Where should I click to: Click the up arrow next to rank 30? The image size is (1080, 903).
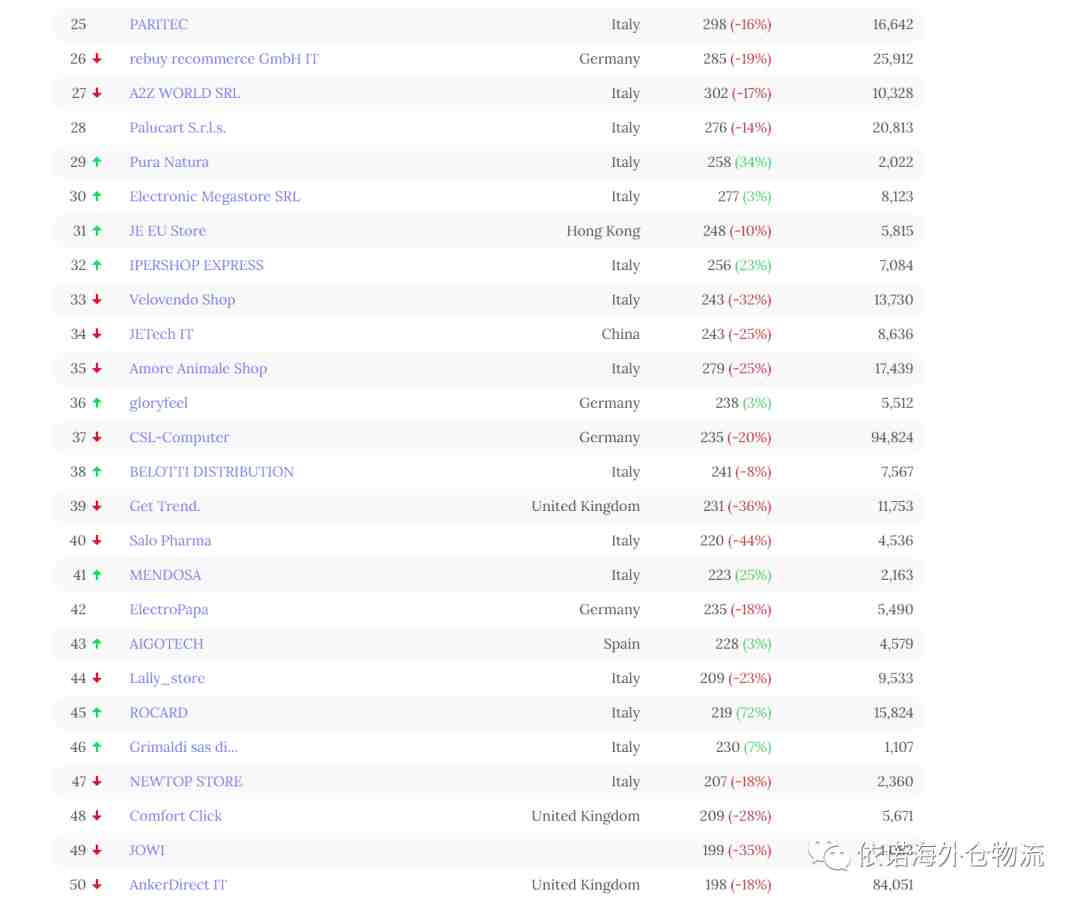point(97,197)
